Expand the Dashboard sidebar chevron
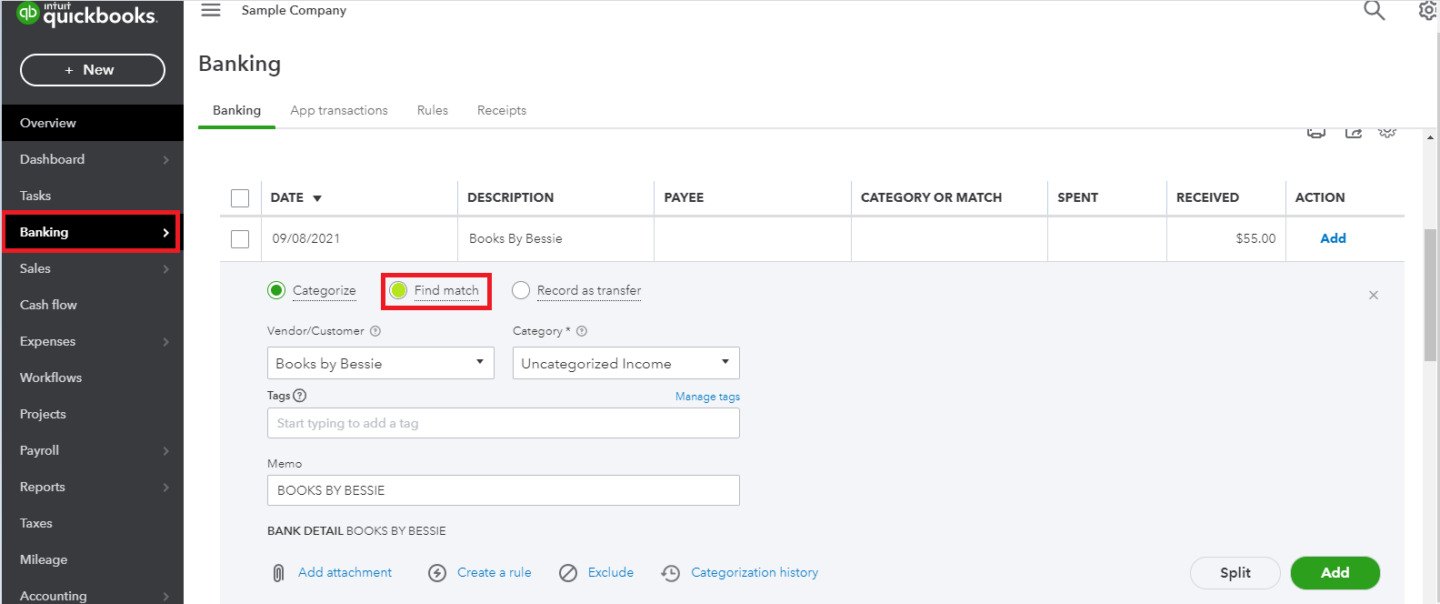This screenshot has height=604, width=1440. 166,160
